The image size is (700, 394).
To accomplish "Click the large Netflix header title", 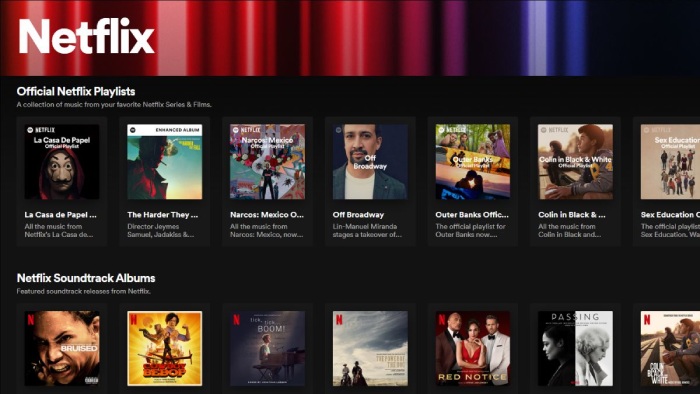I will pos(86,37).
